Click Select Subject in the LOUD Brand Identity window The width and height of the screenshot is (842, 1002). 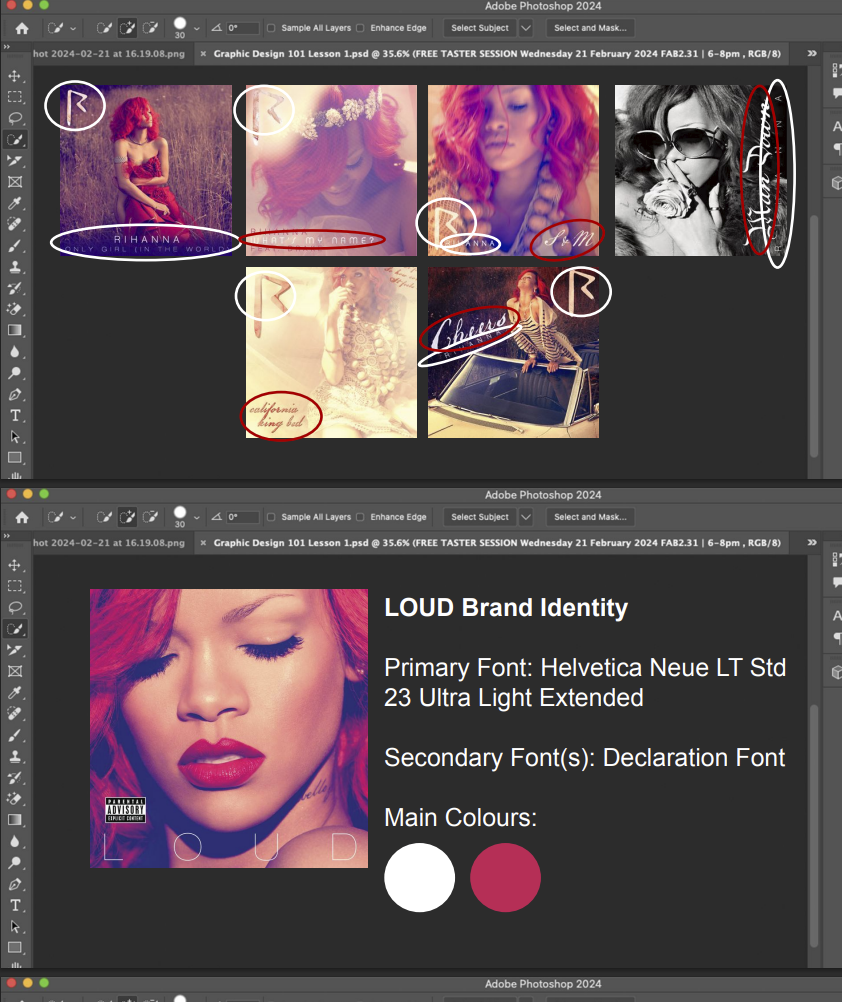[x=480, y=517]
